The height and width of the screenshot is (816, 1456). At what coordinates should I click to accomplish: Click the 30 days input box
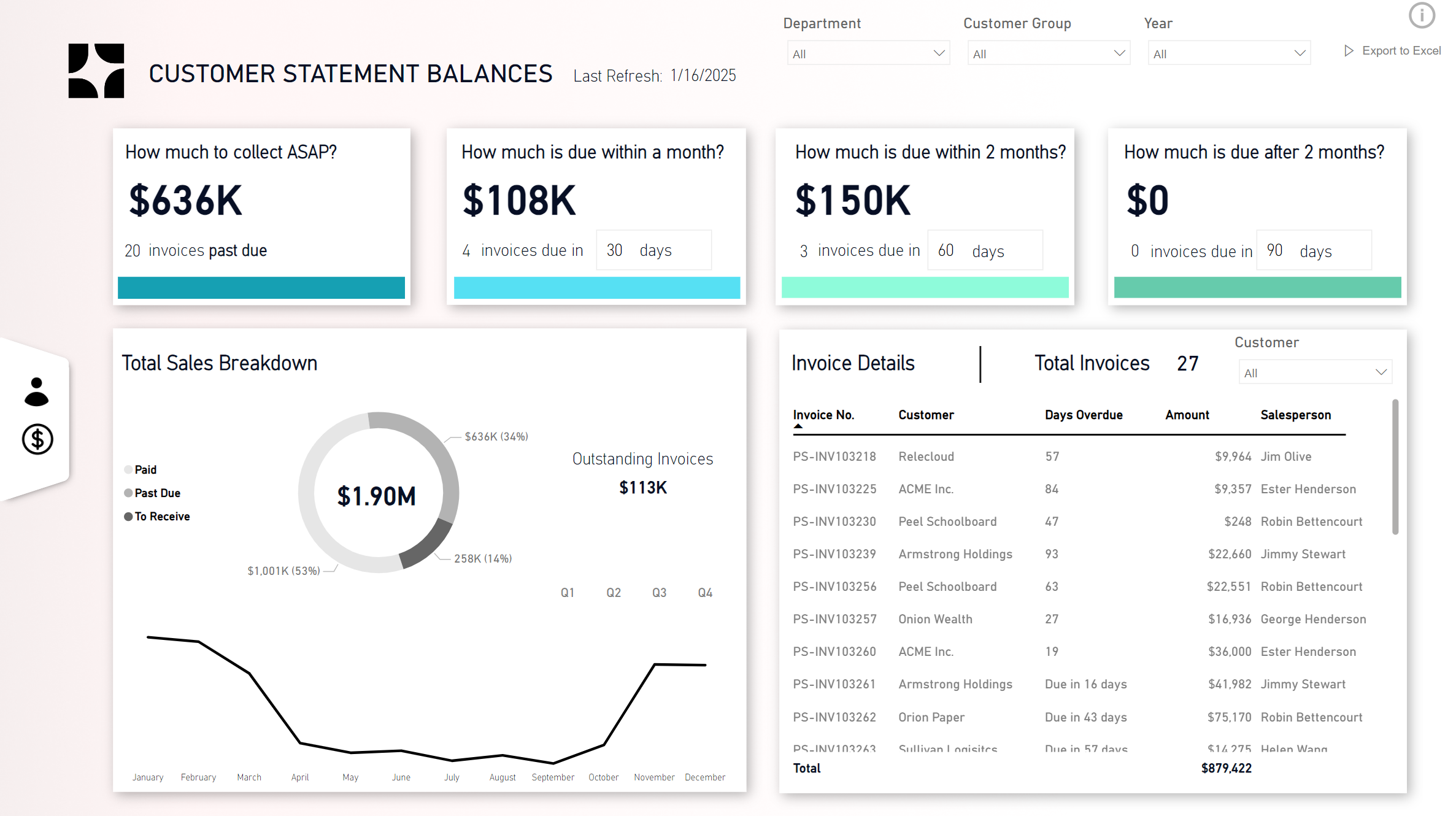point(654,250)
